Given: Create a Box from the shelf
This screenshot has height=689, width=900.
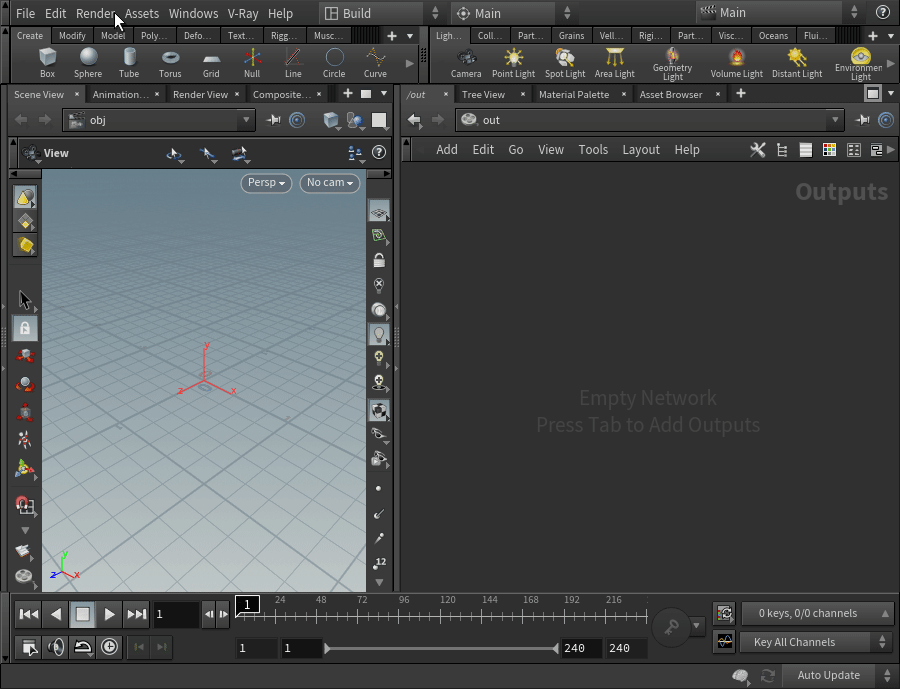Looking at the screenshot, I should (47, 63).
